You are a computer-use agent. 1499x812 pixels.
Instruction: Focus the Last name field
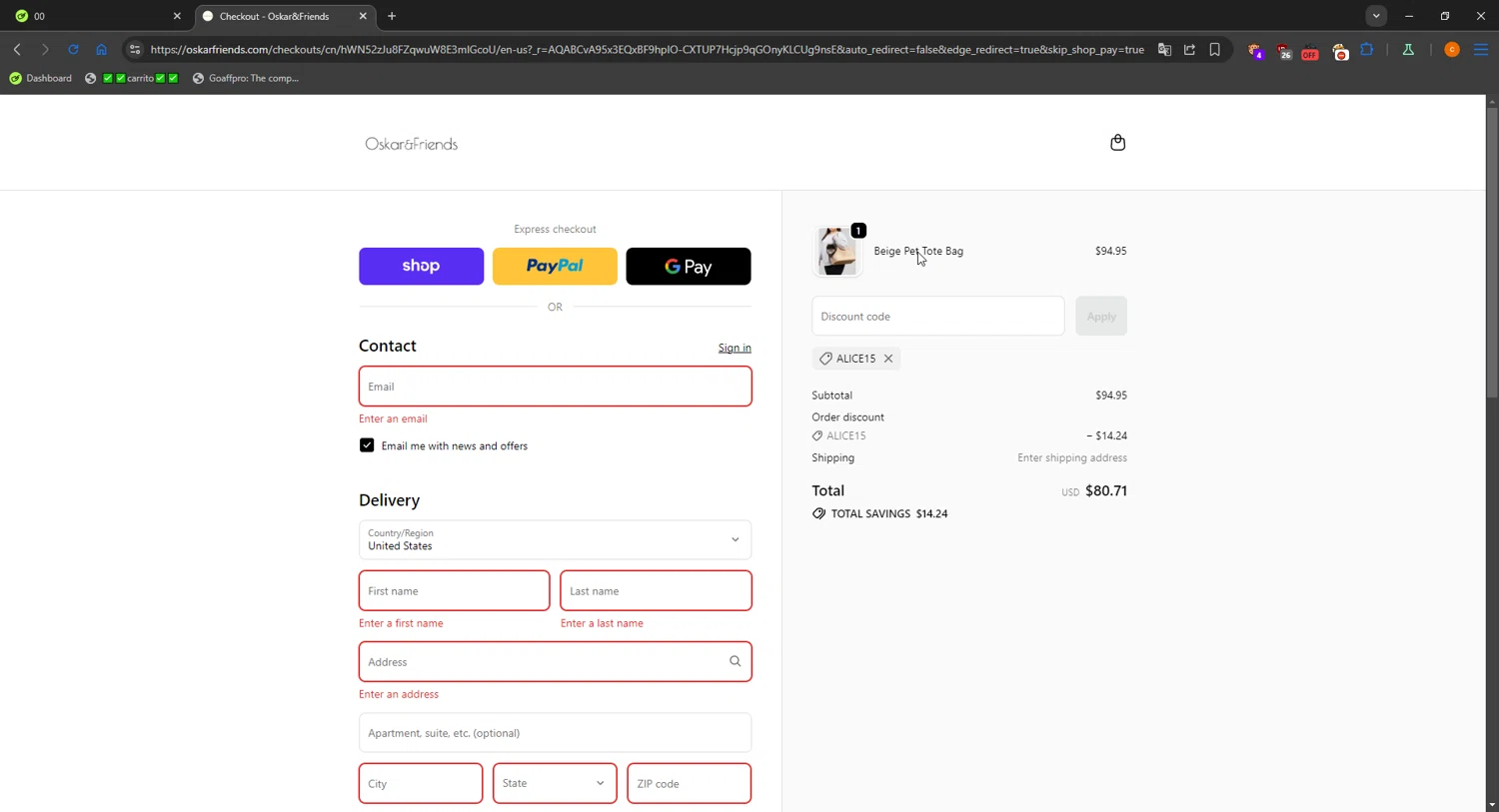point(656,590)
